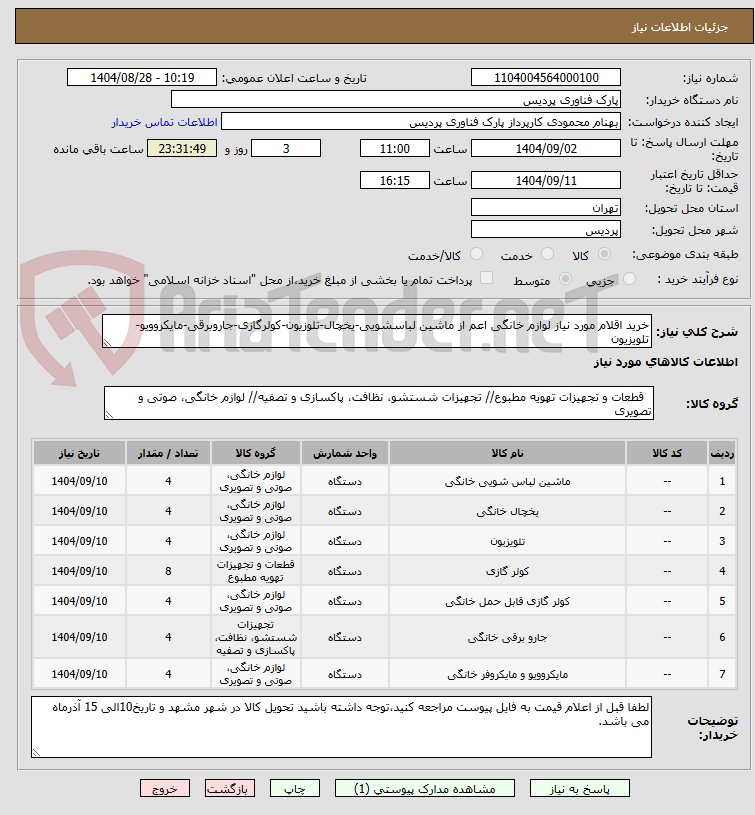Click the پاسخ به نیاز button
The image size is (755, 815).
[x=579, y=788]
